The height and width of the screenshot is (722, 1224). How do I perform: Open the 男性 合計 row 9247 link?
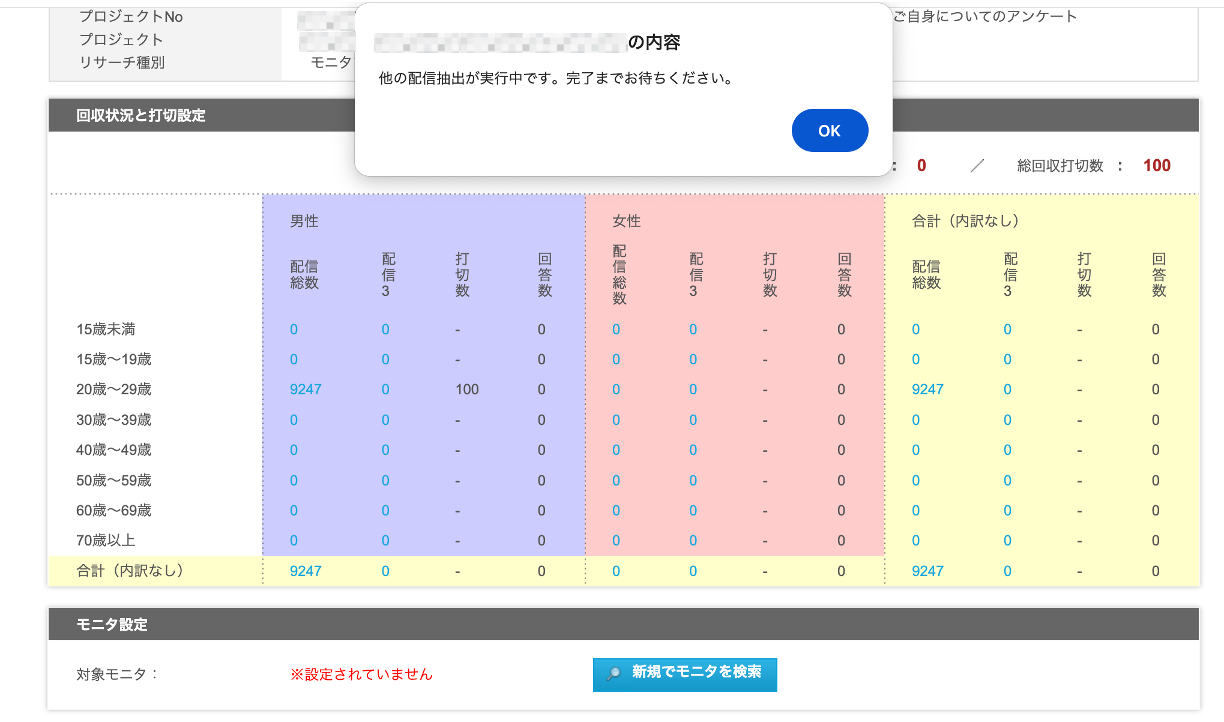tap(305, 571)
